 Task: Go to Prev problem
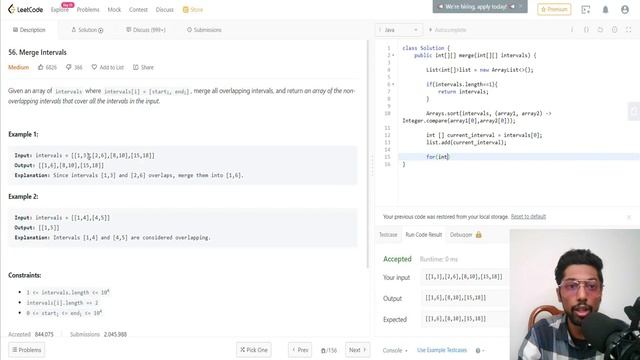click(300, 350)
